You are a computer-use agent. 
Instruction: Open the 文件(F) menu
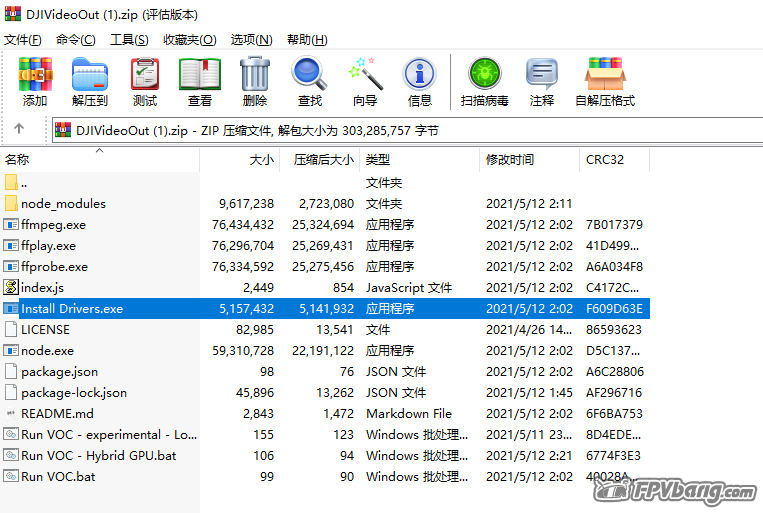[x=23, y=39]
